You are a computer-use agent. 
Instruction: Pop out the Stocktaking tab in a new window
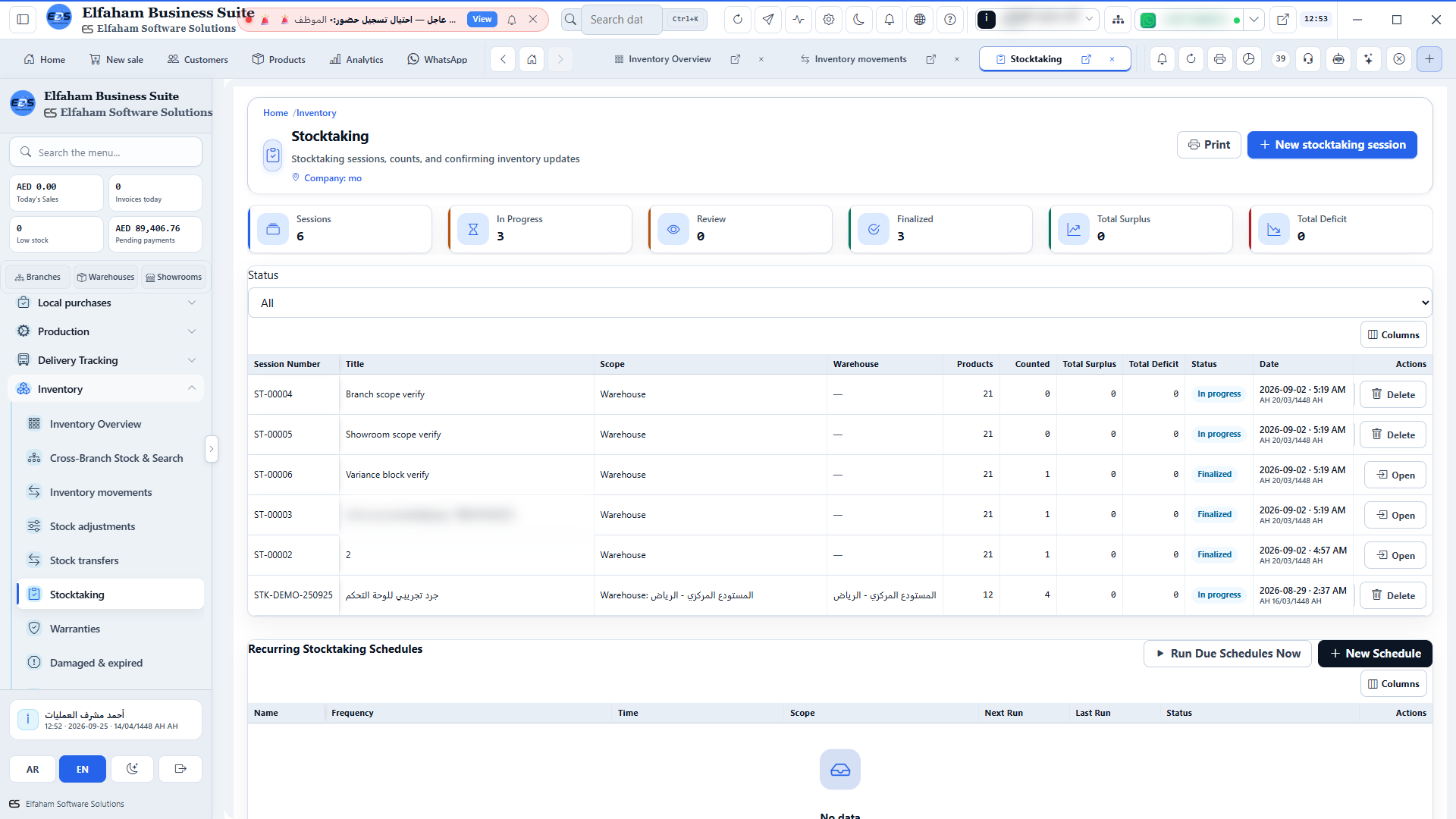point(1086,59)
